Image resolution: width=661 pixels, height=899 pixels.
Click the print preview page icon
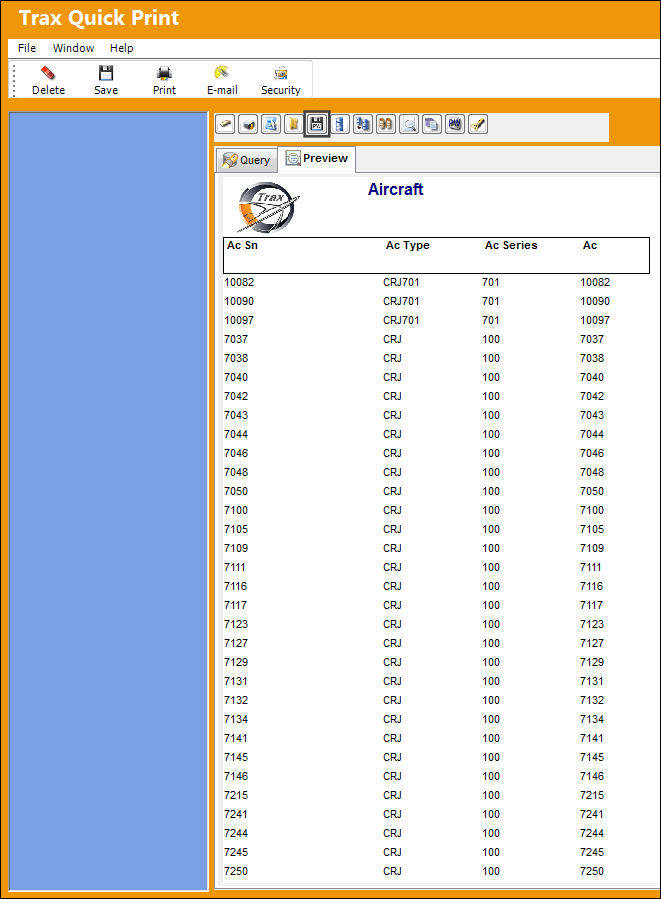[x=271, y=124]
